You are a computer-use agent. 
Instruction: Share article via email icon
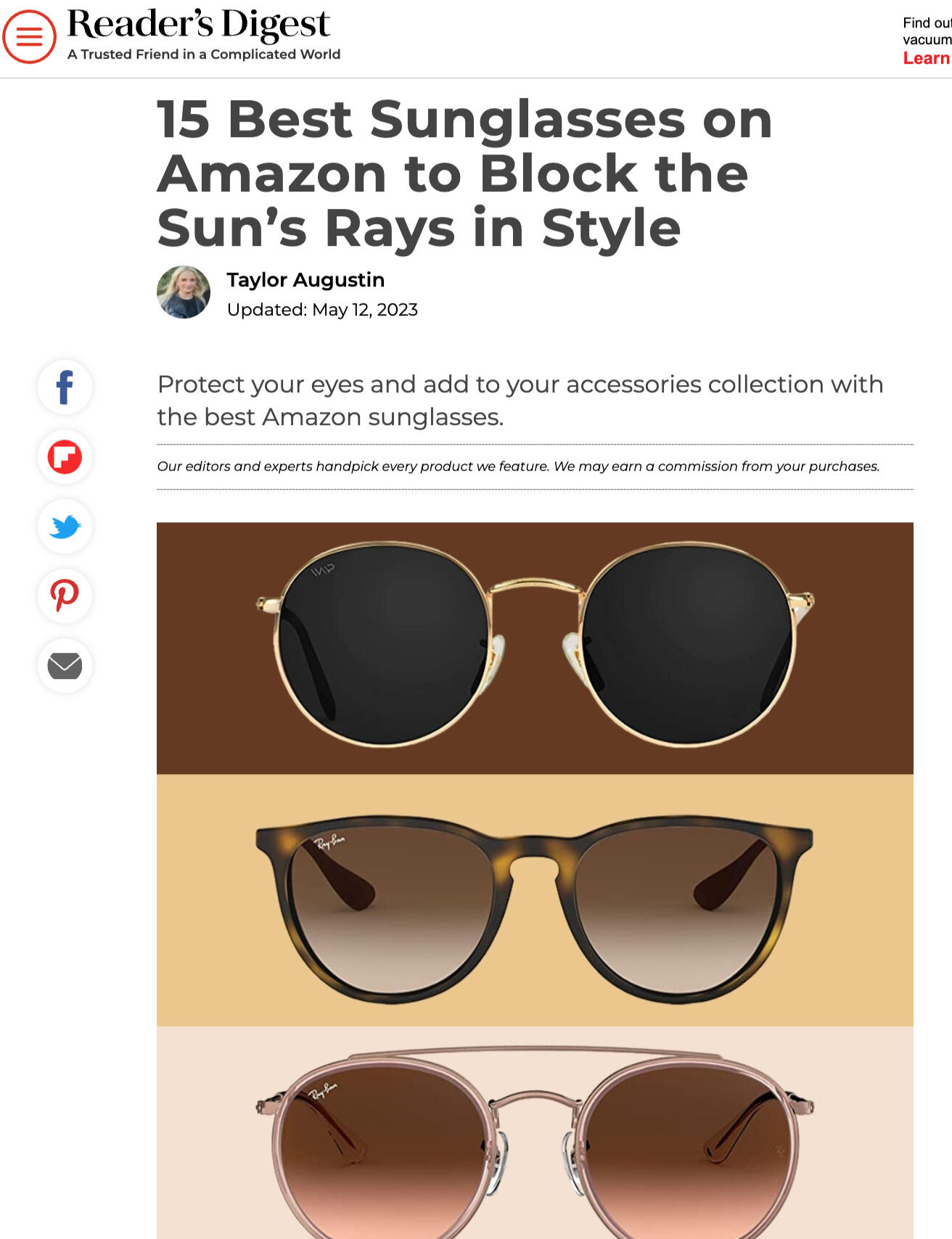click(x=65, y=666)
